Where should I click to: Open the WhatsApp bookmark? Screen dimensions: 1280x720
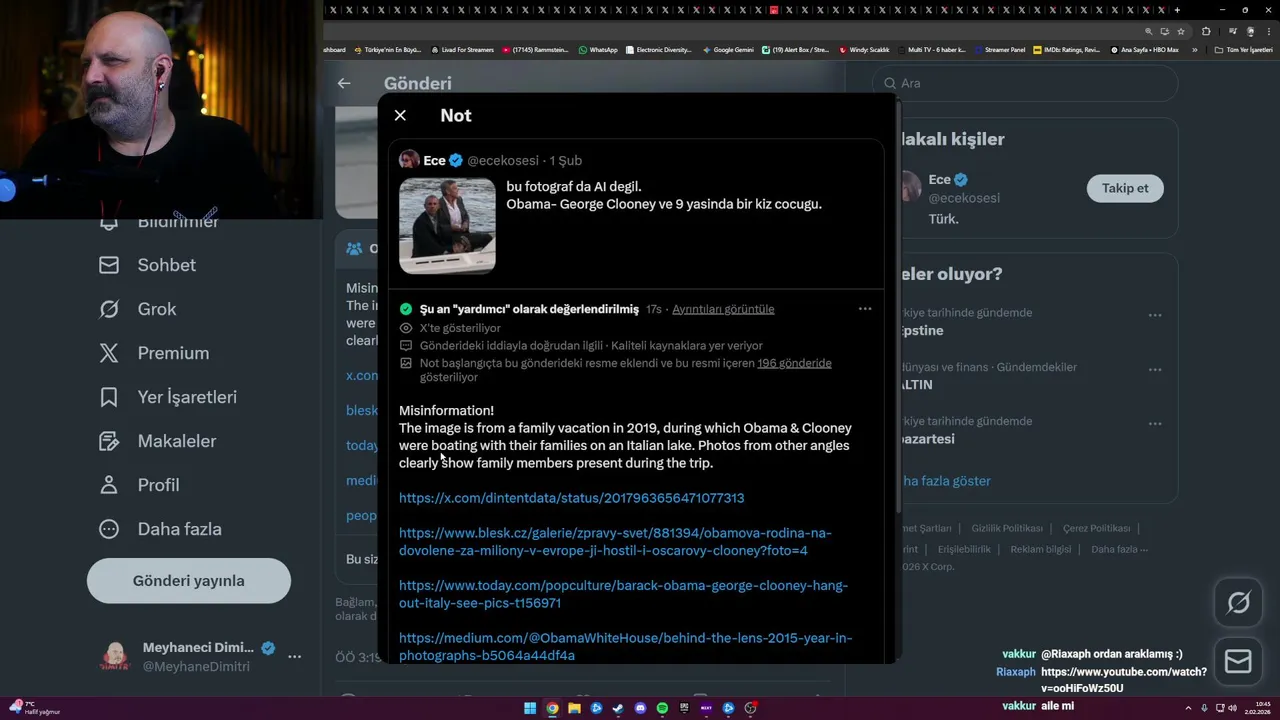(598, 49)
